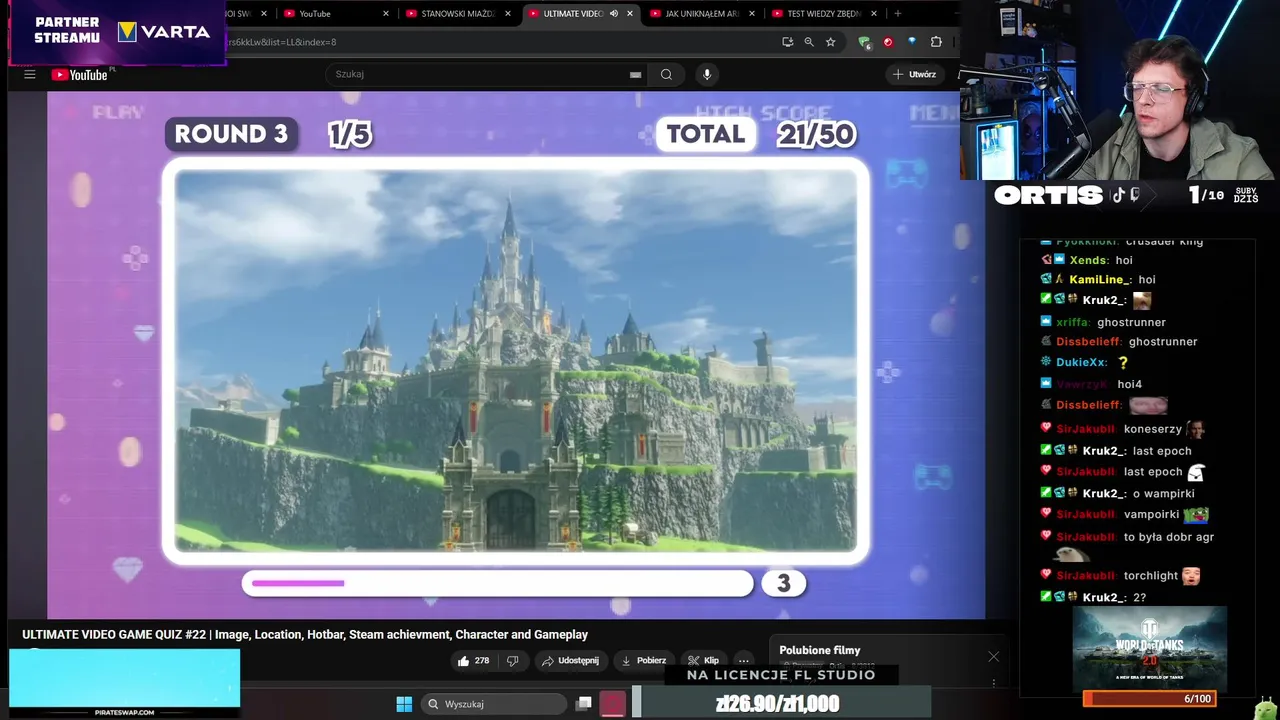
Task: Open the Polubione filmy playlist title
Action: click(x=819, y=650)
